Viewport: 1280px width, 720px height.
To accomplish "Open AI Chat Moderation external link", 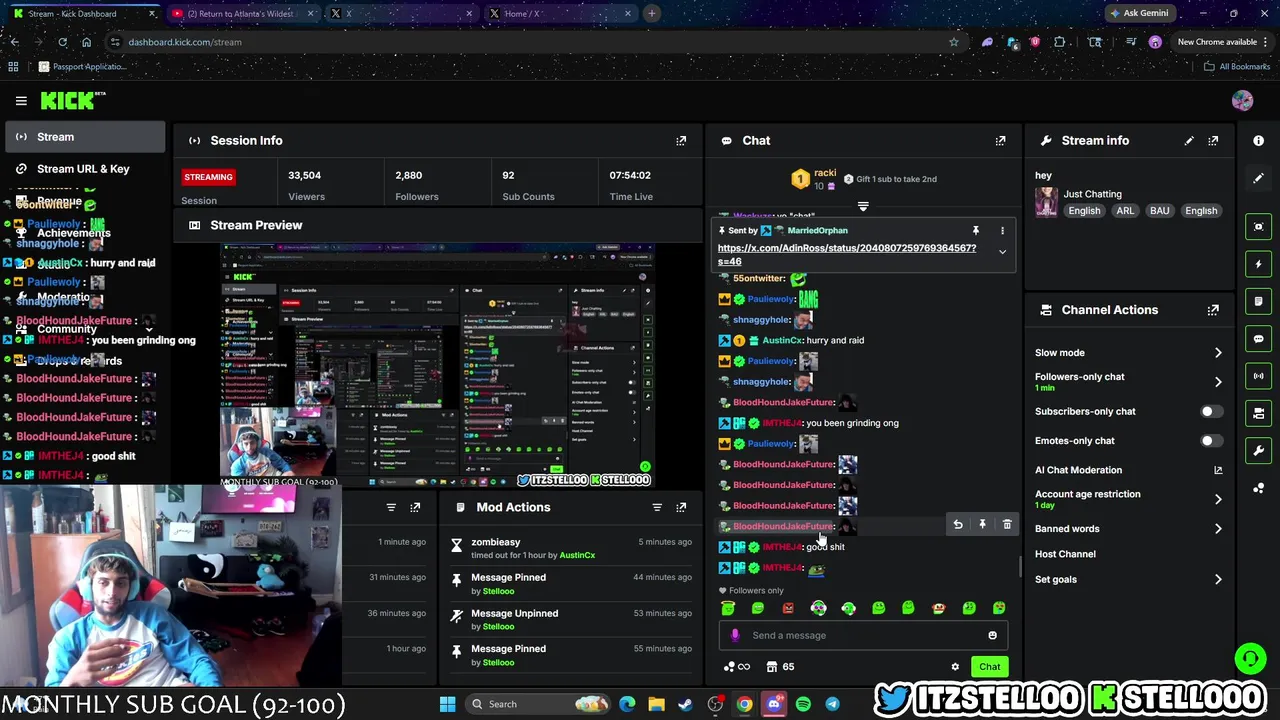I will pyautogui.click(x=1218, y=470).
